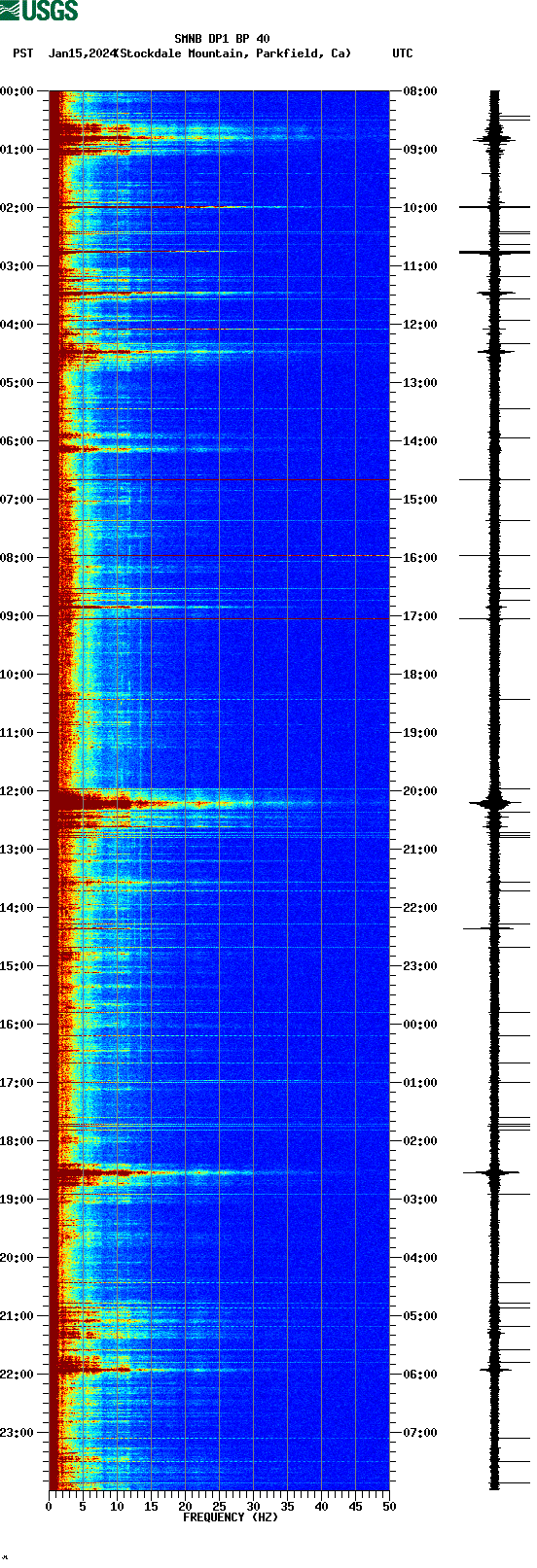Click UTC time label 08:00
This screenshot has height=1568, width=537.
pos(420,91)
